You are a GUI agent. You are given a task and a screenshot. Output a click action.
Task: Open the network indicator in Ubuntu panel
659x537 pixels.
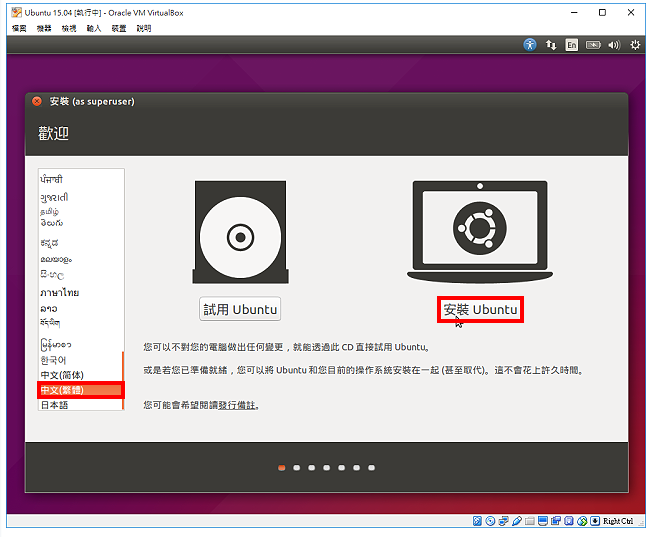point(551,45)
